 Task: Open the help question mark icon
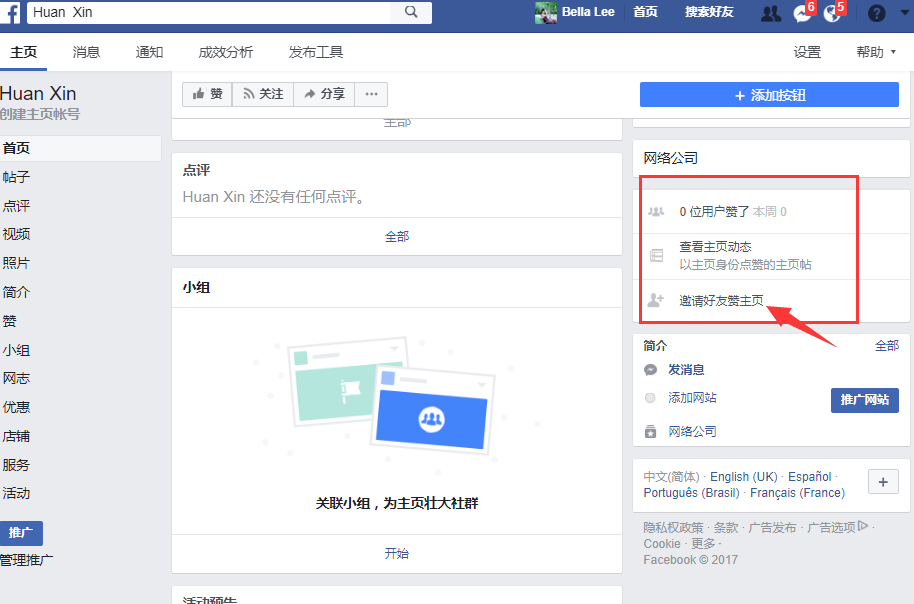(x=876, y=13)
